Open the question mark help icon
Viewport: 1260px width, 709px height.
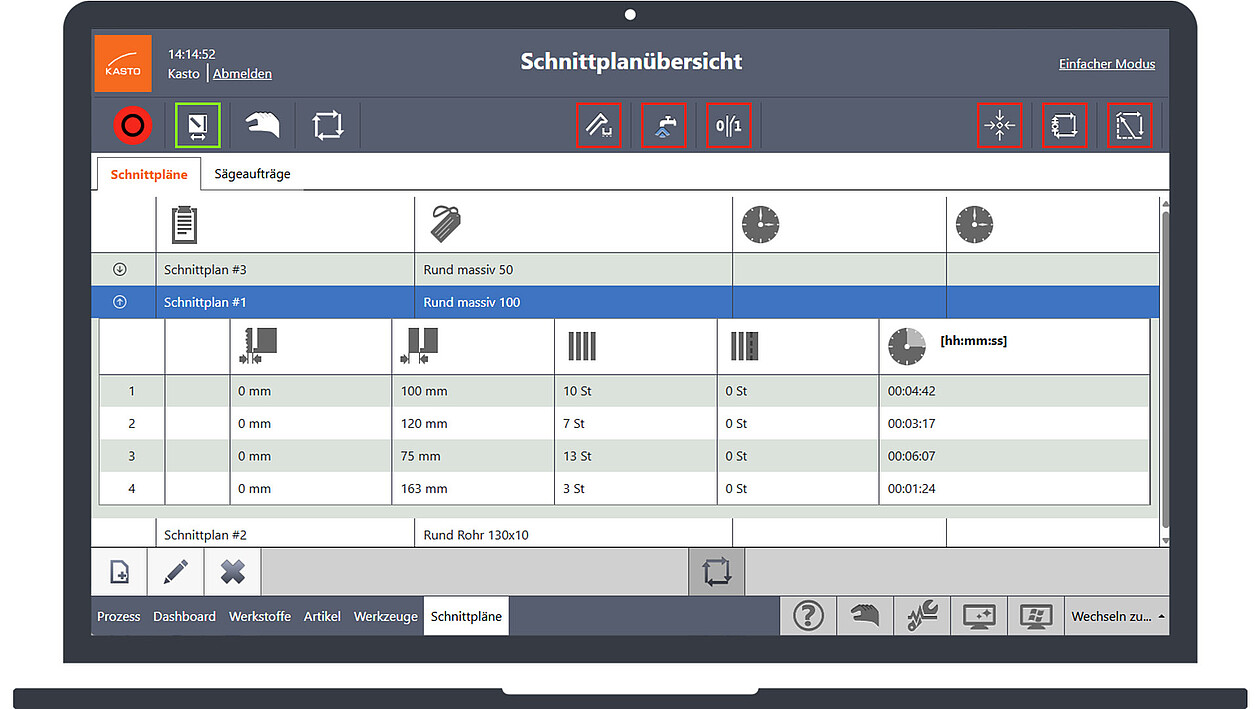pos(808,616)
